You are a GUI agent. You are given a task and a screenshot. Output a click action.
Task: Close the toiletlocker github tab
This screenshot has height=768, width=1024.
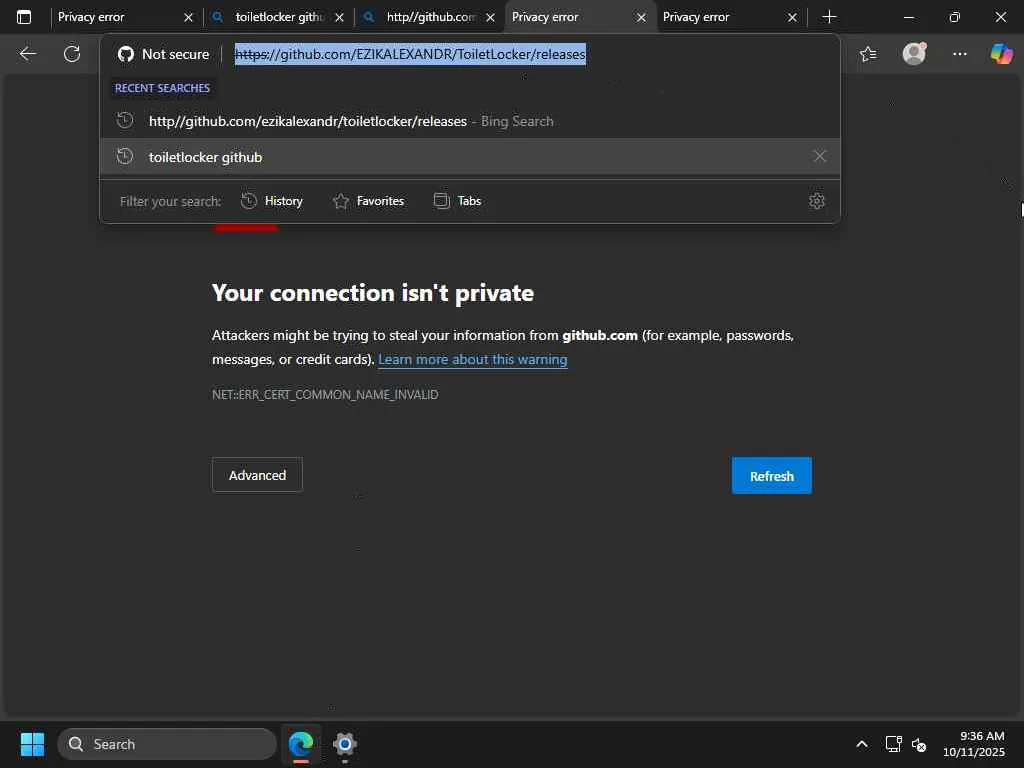340,18
